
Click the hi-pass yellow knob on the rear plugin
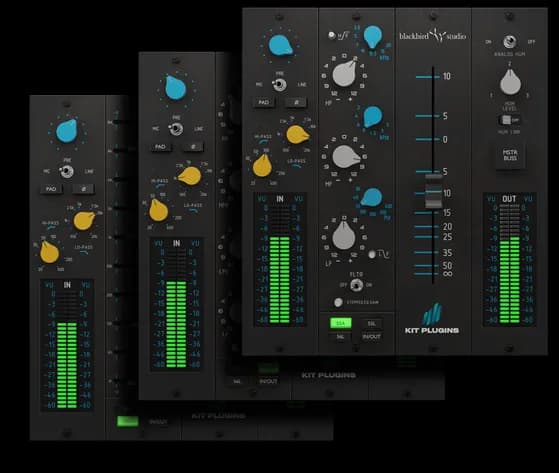[x=49, y=252]
